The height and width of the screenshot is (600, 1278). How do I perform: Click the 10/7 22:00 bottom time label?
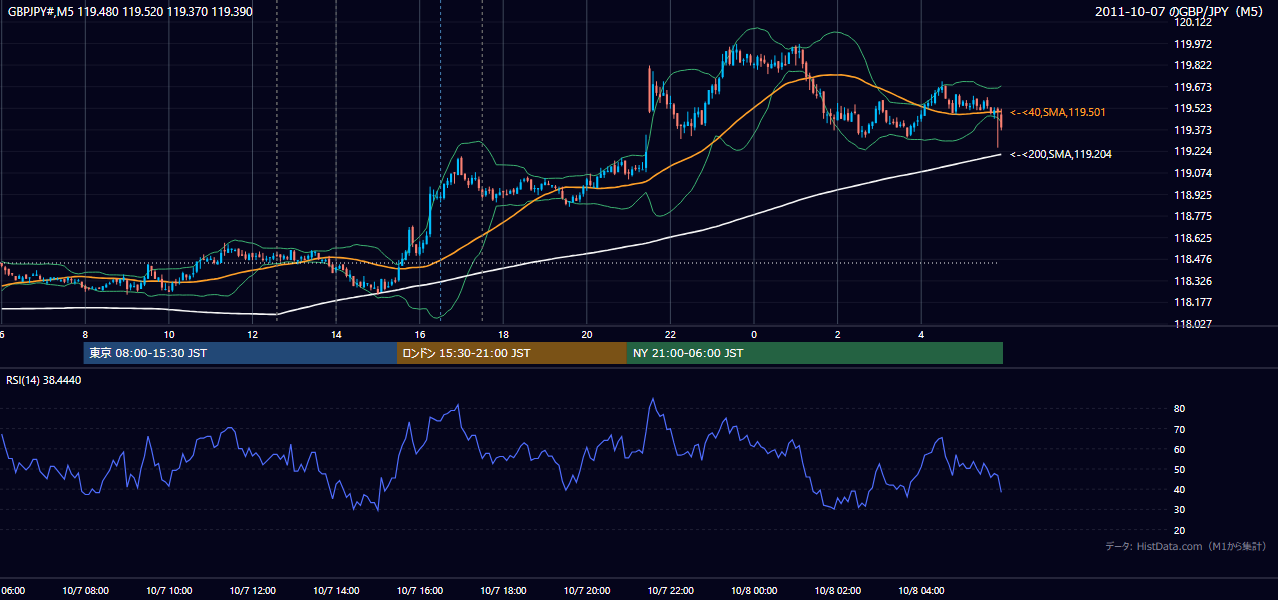(670, 591)
